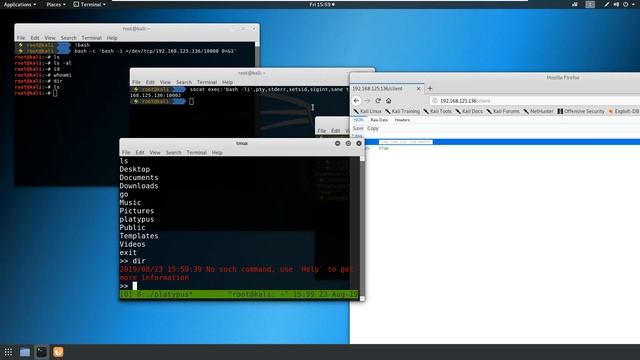Image resolution: width=640 pixels, height=360 pixels.
Task: Select the 192.168.125.136/client Firefox tab
Action: (387, 88)
